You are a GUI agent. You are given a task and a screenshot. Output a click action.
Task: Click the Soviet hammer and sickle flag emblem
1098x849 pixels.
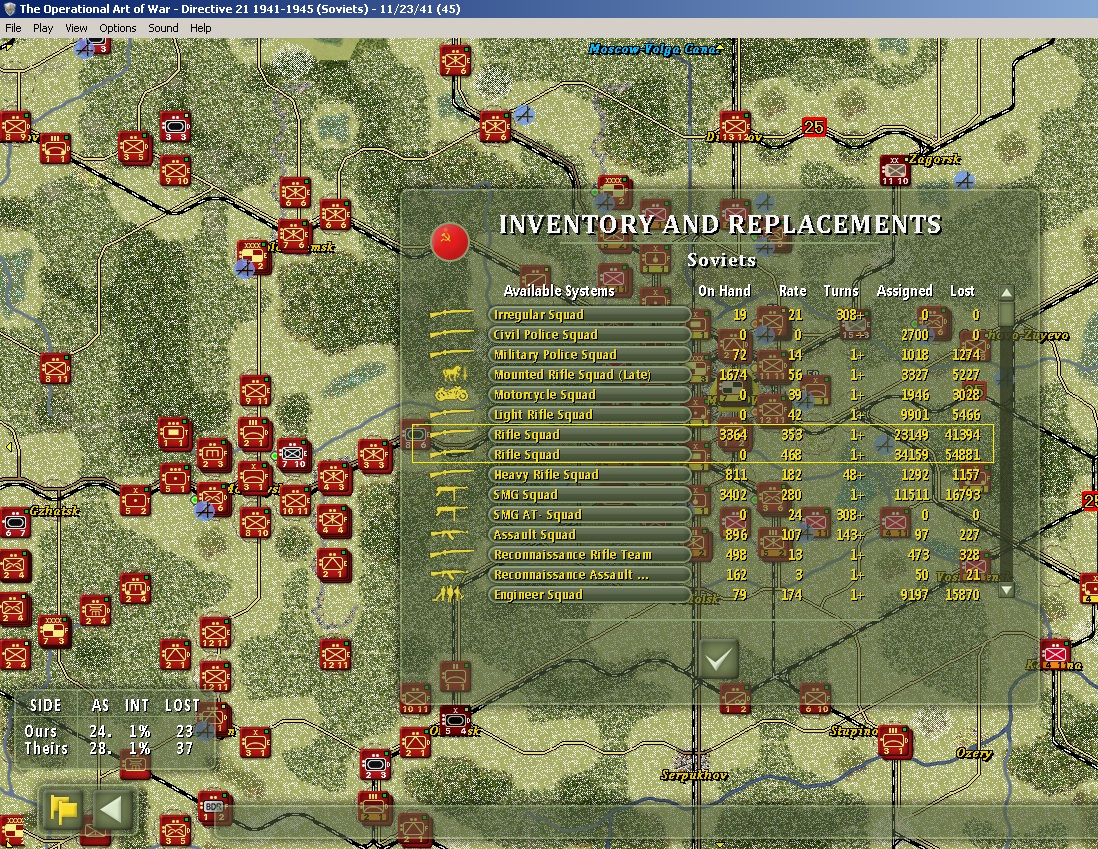coord(450,242)
